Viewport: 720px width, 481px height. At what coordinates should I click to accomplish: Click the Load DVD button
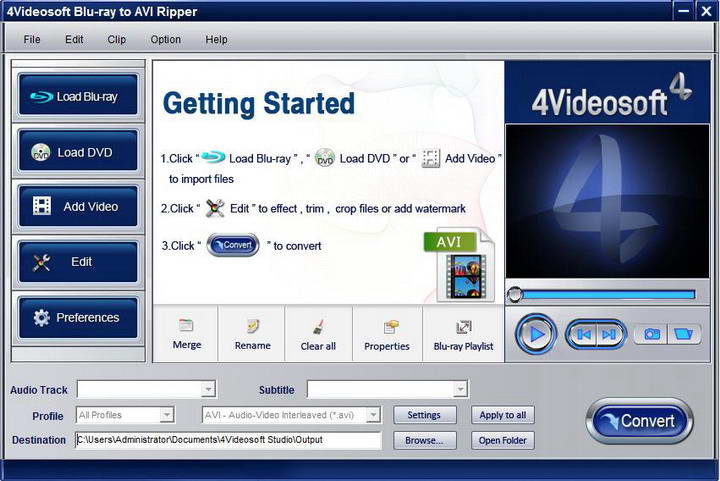tap(78, 151)
